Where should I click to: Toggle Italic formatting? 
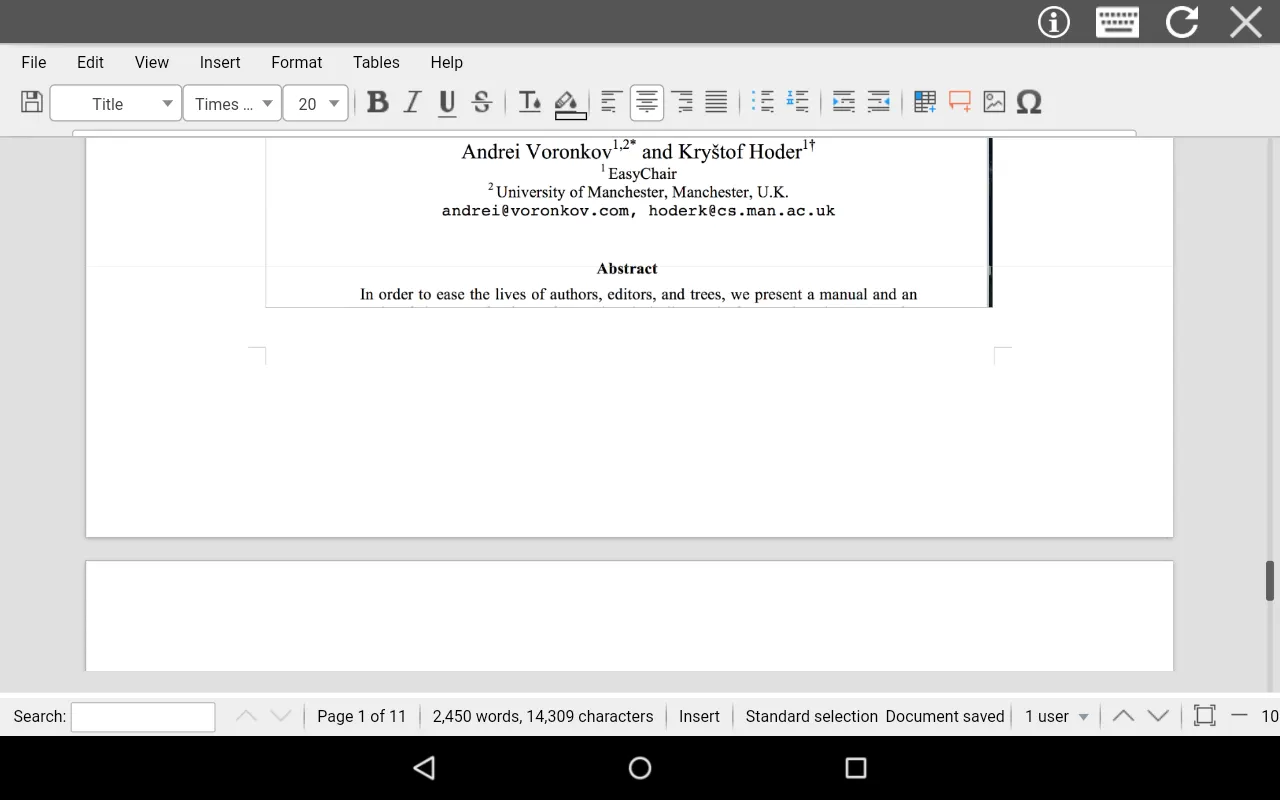[412, 102]
